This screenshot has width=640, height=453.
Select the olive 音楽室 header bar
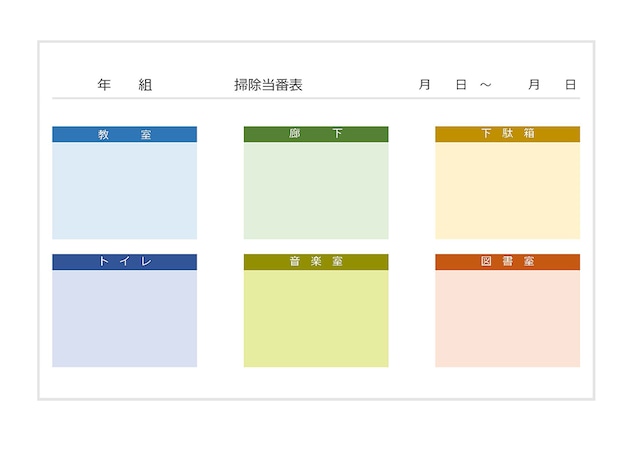tap(316, 262)
